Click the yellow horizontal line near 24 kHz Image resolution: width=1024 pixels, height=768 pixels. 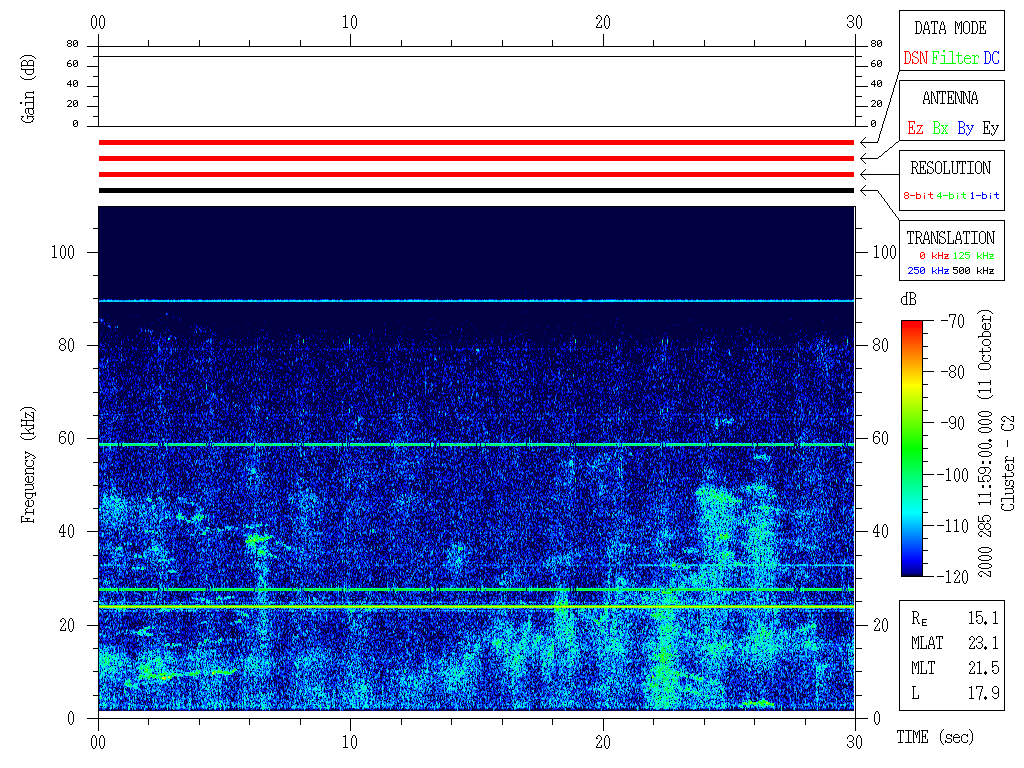pyautogui.click(x=476, y=606)
